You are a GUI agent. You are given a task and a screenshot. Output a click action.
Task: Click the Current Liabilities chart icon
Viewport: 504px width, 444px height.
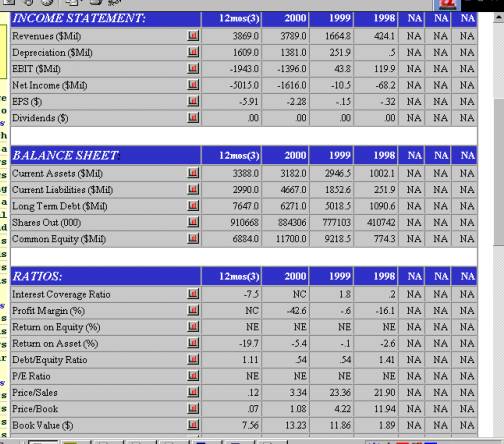point(193,189)
